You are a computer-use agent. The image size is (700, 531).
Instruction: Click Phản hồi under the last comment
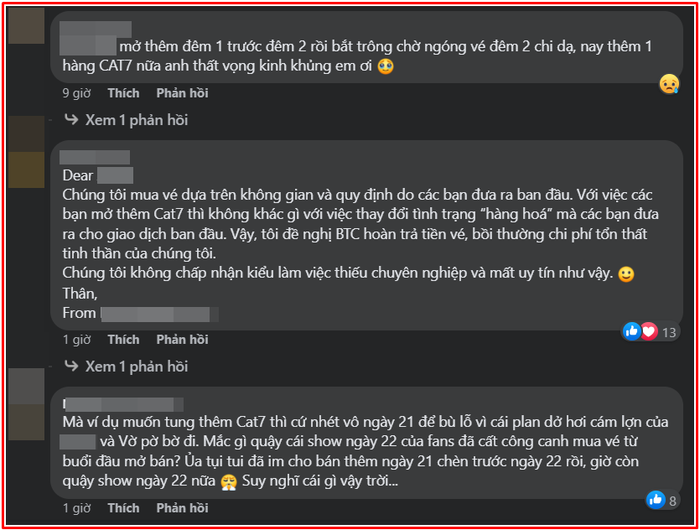(x=181, y=508)
